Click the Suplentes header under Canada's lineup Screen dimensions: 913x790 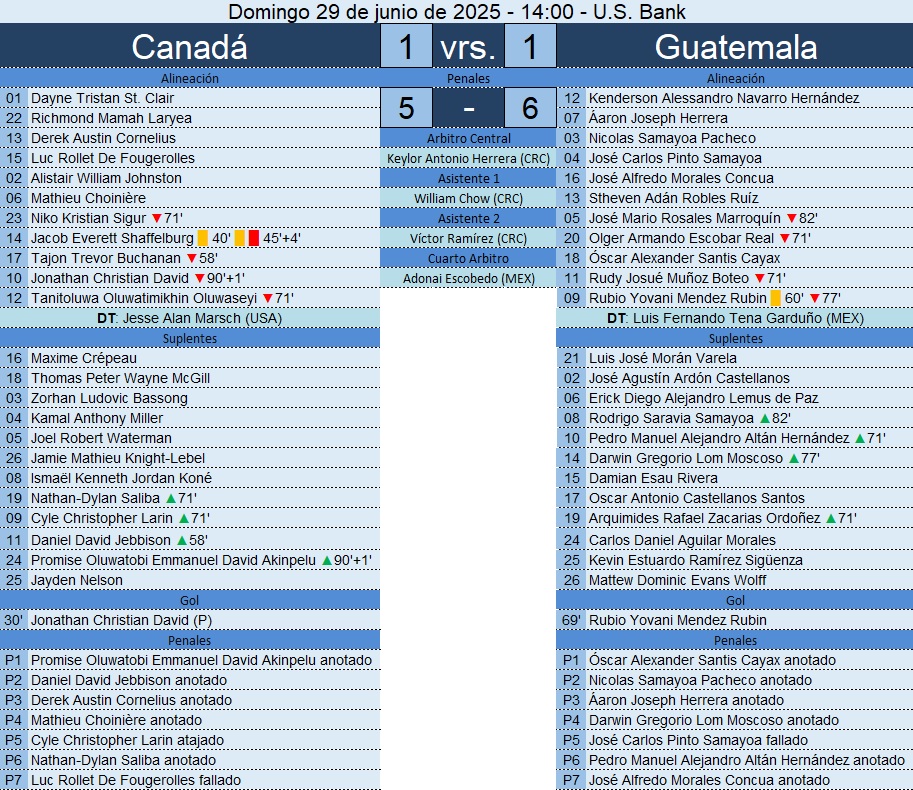tap(189, 338)
